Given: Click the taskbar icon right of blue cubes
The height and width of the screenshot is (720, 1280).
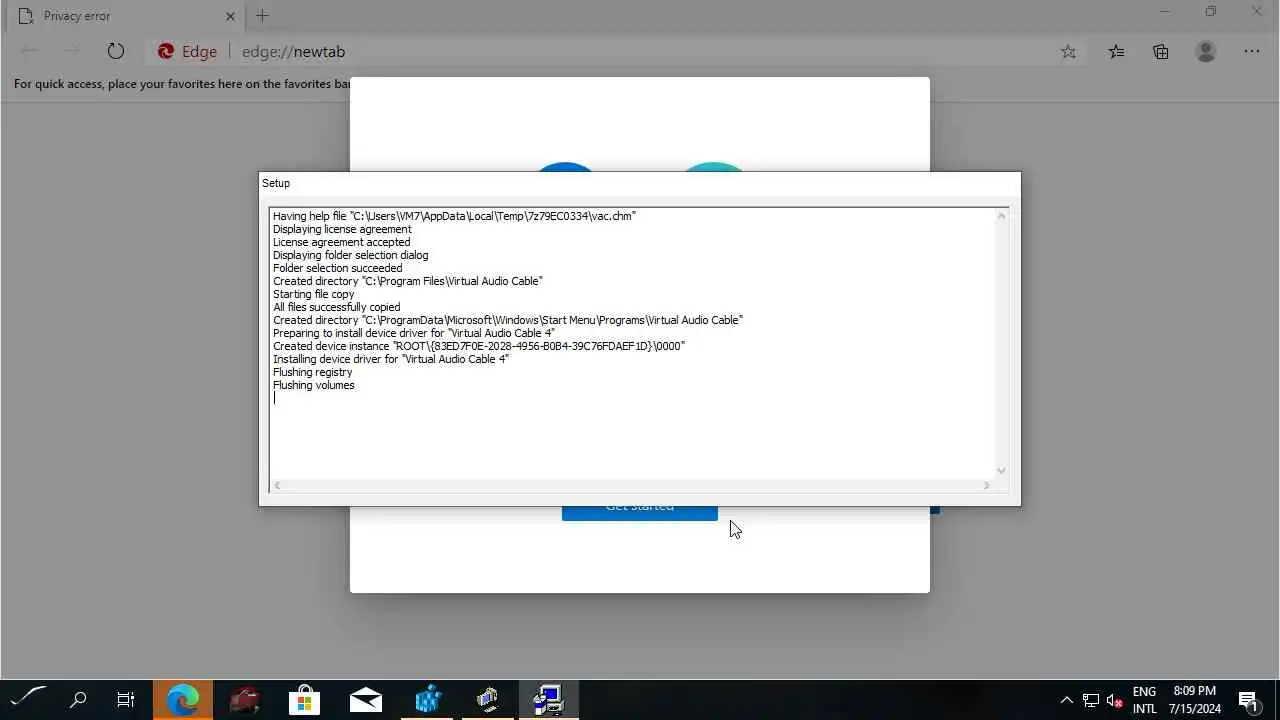Looking at the screenshot, I should coord(488,700).
